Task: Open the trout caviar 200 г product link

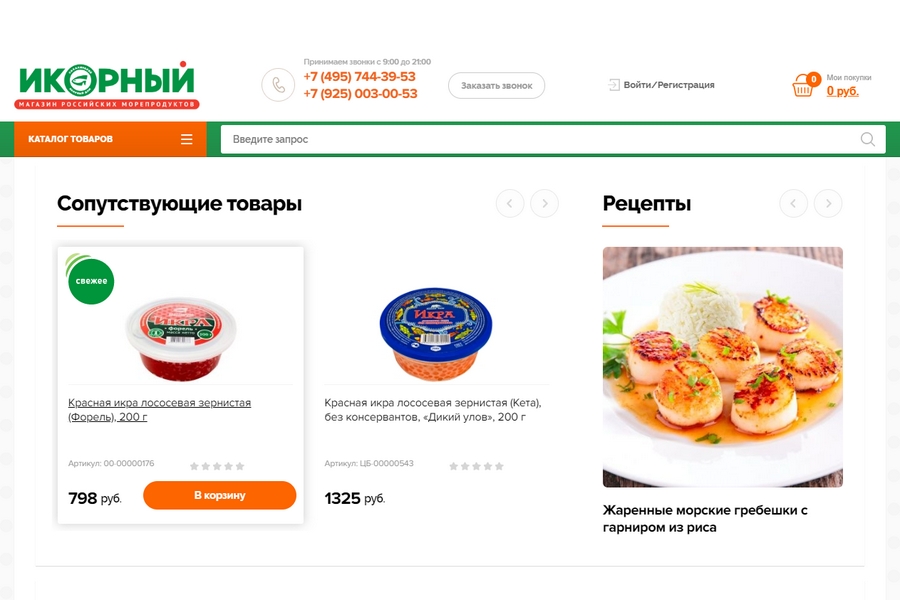Action: [160, 410]
